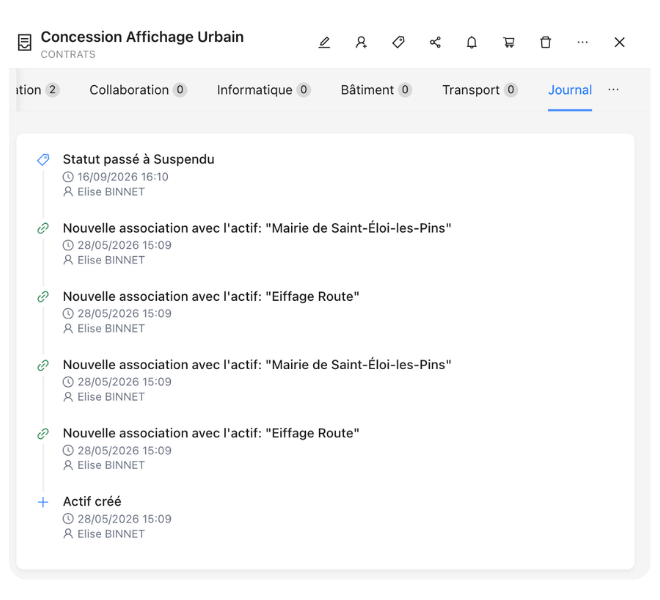Click the share icon

click(435, 43)
